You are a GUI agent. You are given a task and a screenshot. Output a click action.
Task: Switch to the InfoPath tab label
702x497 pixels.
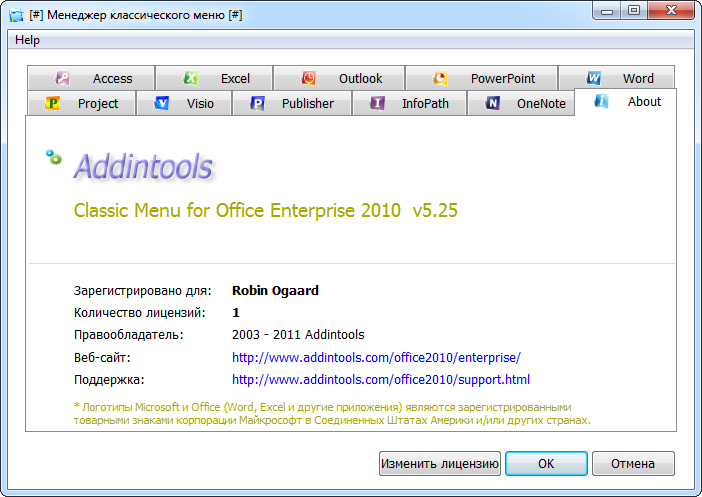click(x=425, y=104)
